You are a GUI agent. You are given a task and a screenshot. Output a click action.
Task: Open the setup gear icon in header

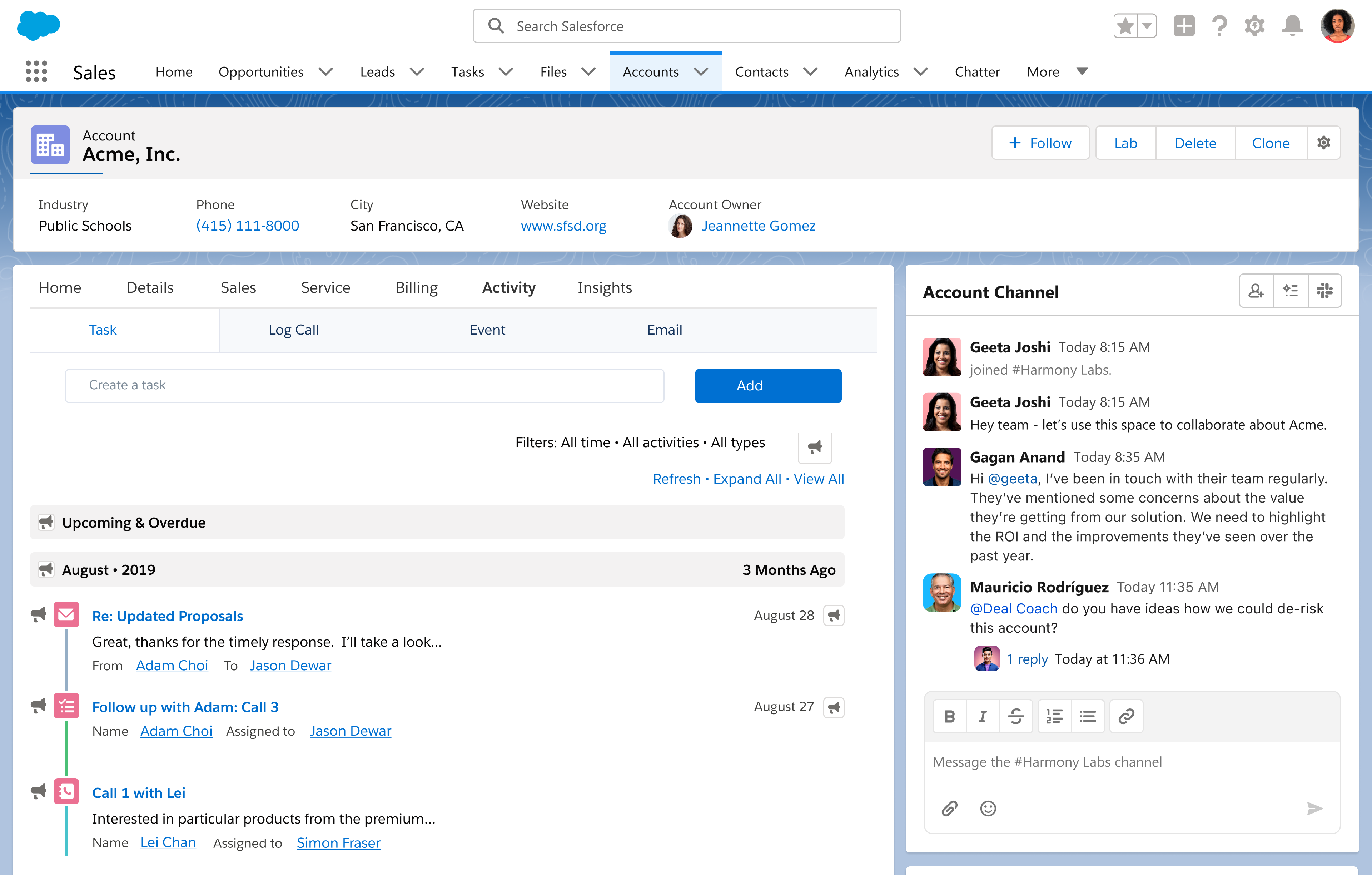[x=1254, y=26]
